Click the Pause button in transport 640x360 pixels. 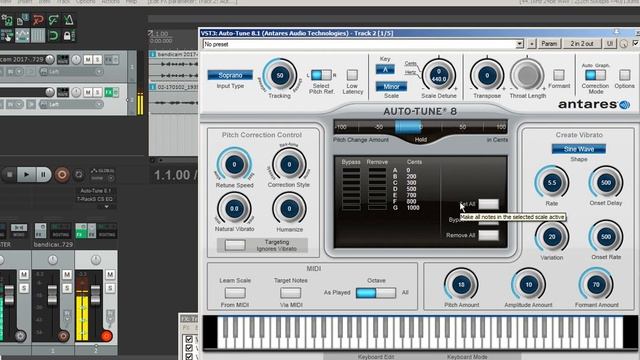point(43,175)
